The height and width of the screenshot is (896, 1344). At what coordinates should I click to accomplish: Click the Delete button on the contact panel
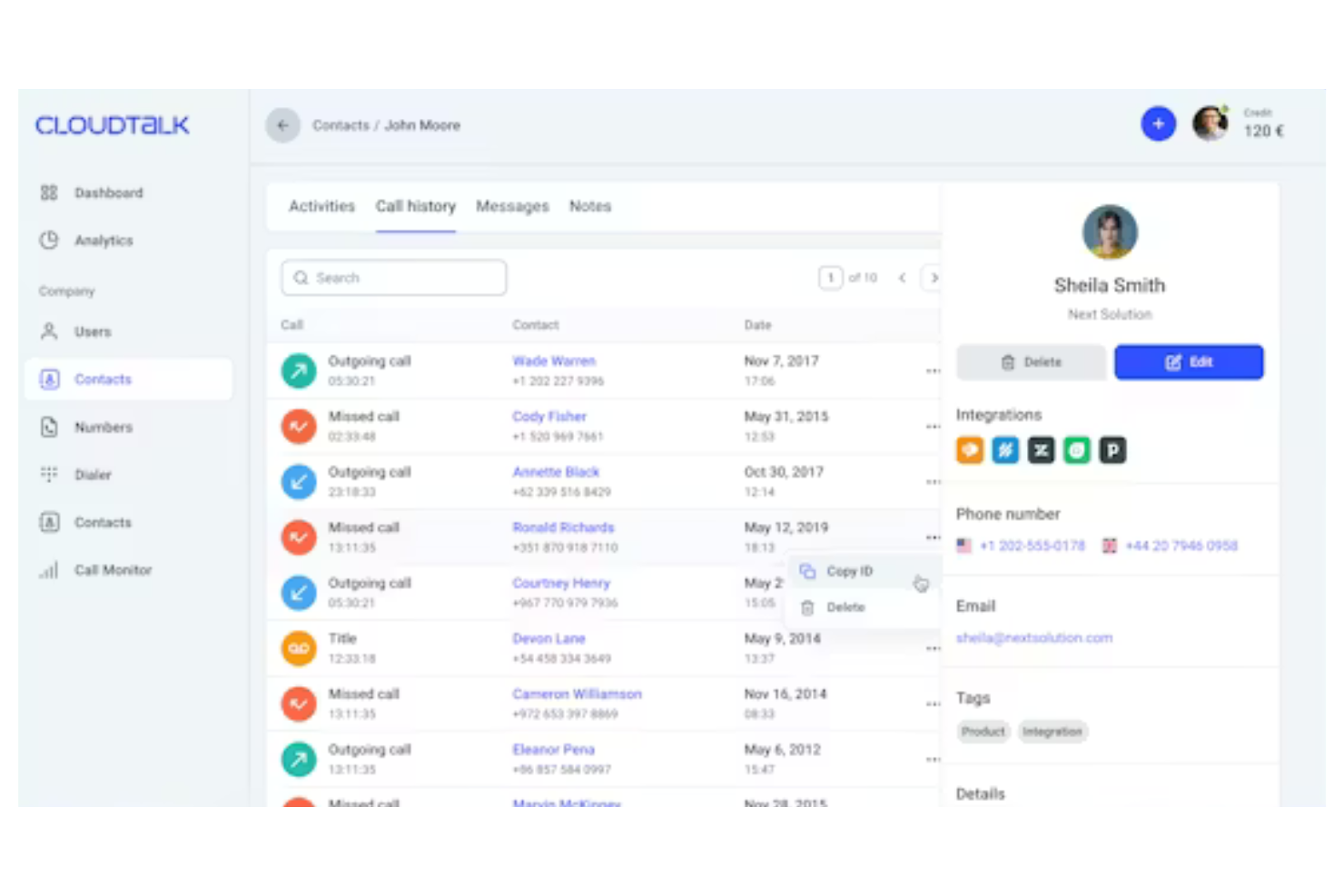pos(1031,361)
